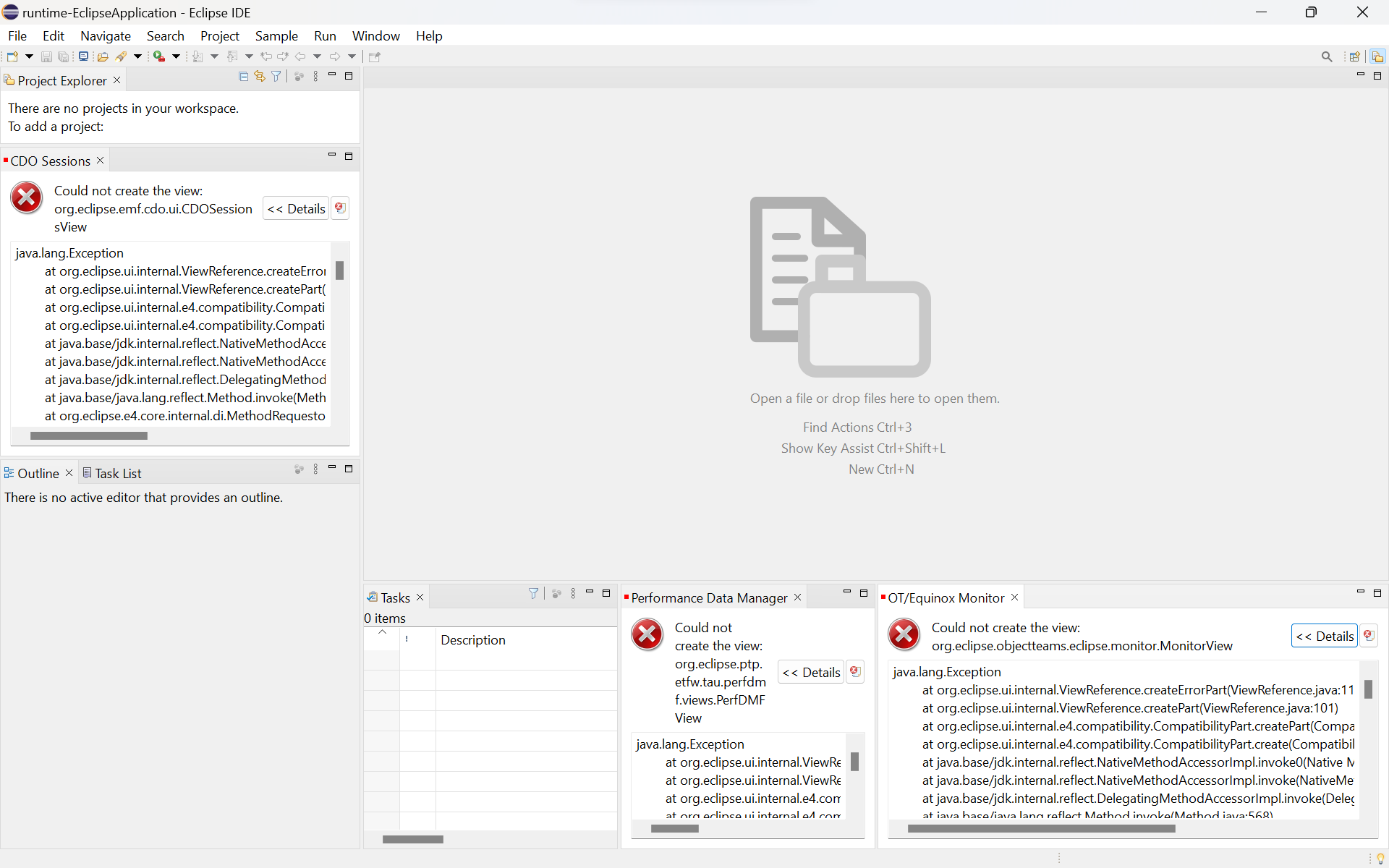Image resolution: width=1389 pixels, height=868 pixels.
Task: Click the Next Annotation toolbar icon
Action: 197,56
